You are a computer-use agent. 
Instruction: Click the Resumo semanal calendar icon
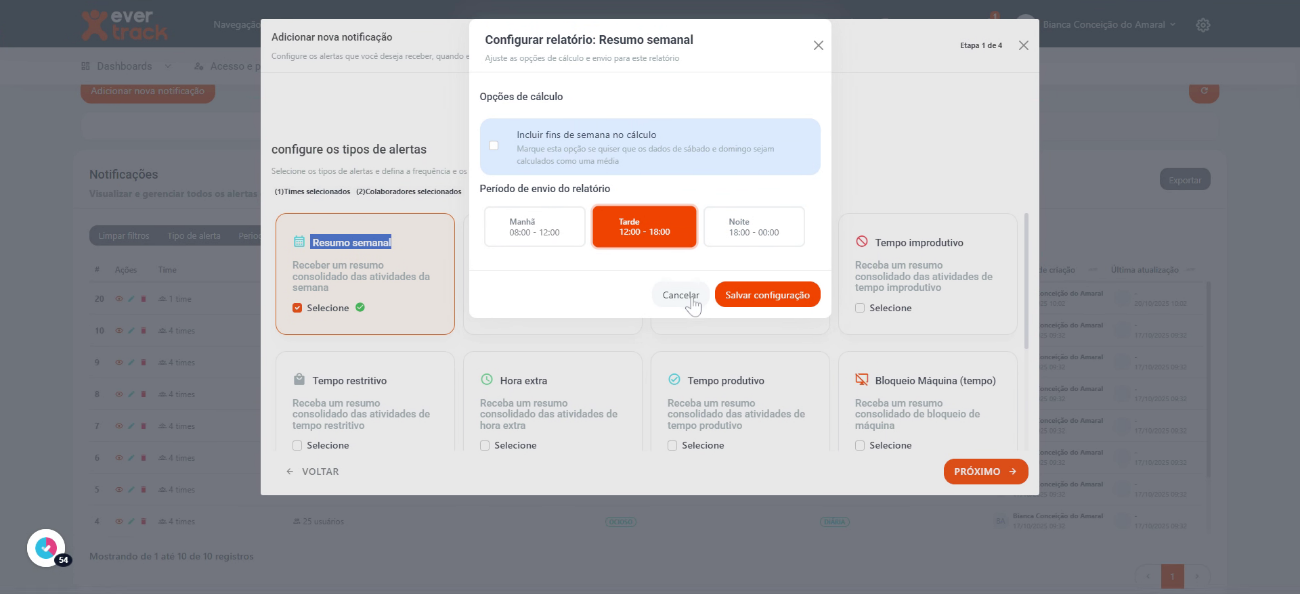pyautogui.click(x=298, y=242)
